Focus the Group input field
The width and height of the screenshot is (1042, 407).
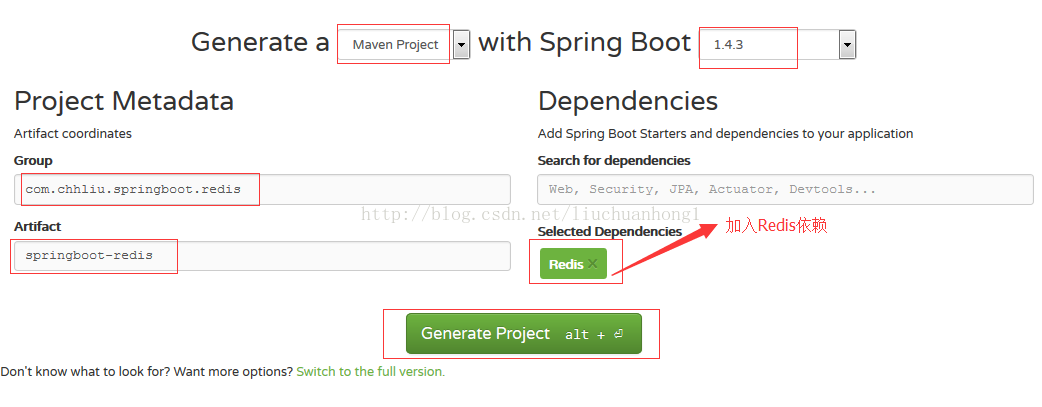pos(262,189)
